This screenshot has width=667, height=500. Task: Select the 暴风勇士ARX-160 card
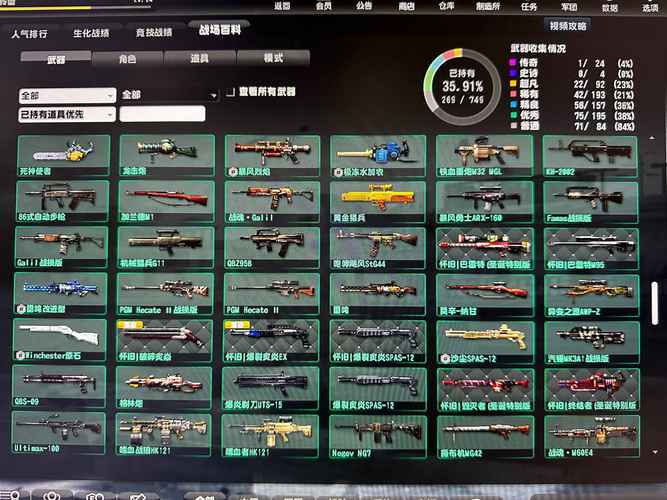pyautogui.click(x=485, y=203)
